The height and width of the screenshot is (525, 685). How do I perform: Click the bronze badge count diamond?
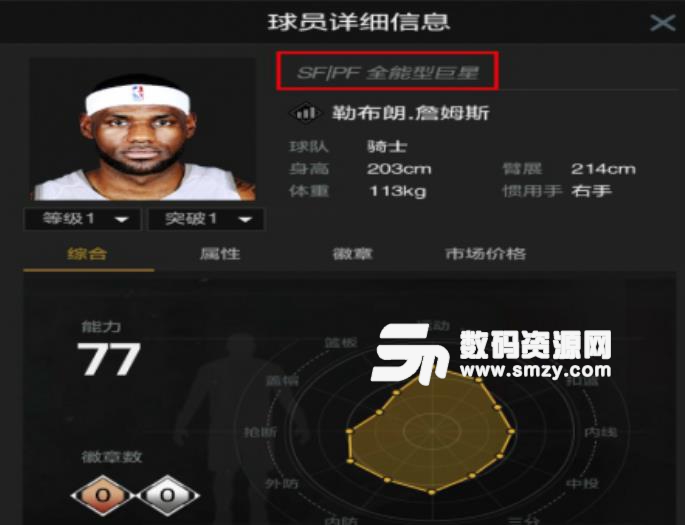[102, 496]
